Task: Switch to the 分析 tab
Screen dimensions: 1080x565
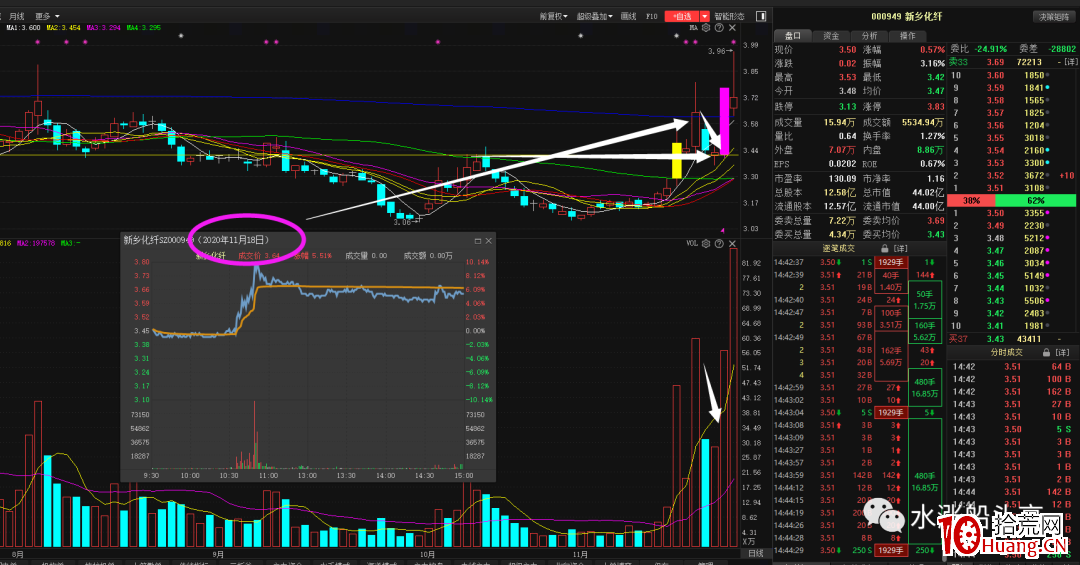Action: click(869, 35)
